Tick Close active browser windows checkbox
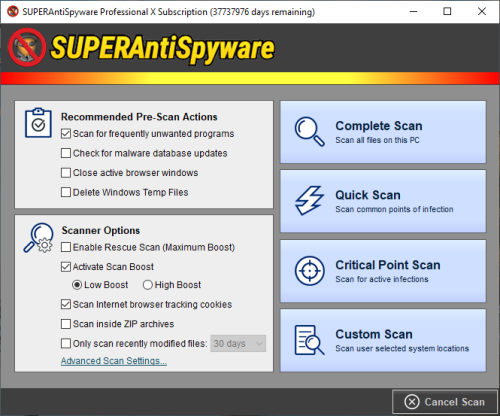This screenshot has width=500, height=416. (66, 173)
